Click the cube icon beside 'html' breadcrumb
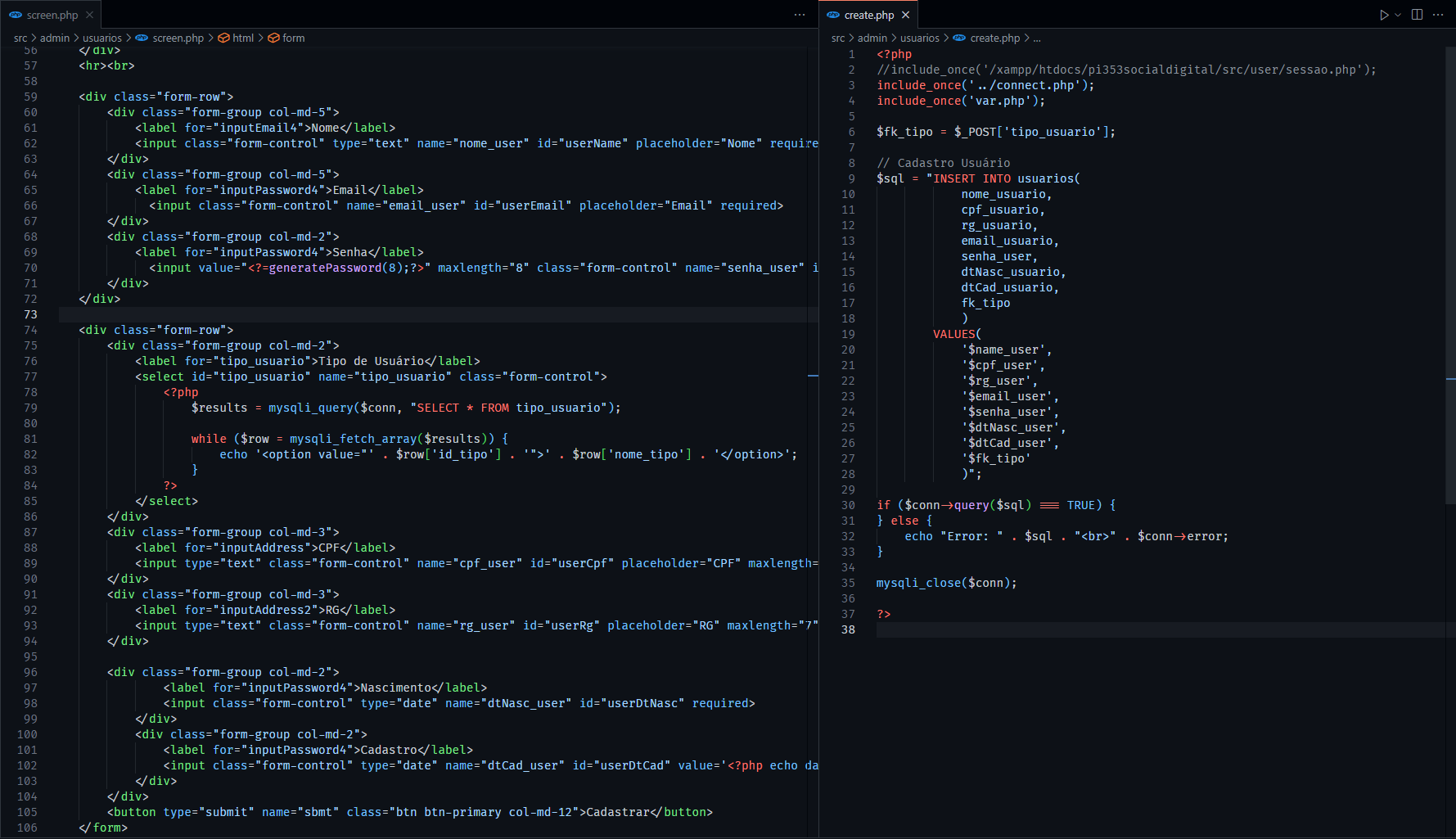 [223, 38]
